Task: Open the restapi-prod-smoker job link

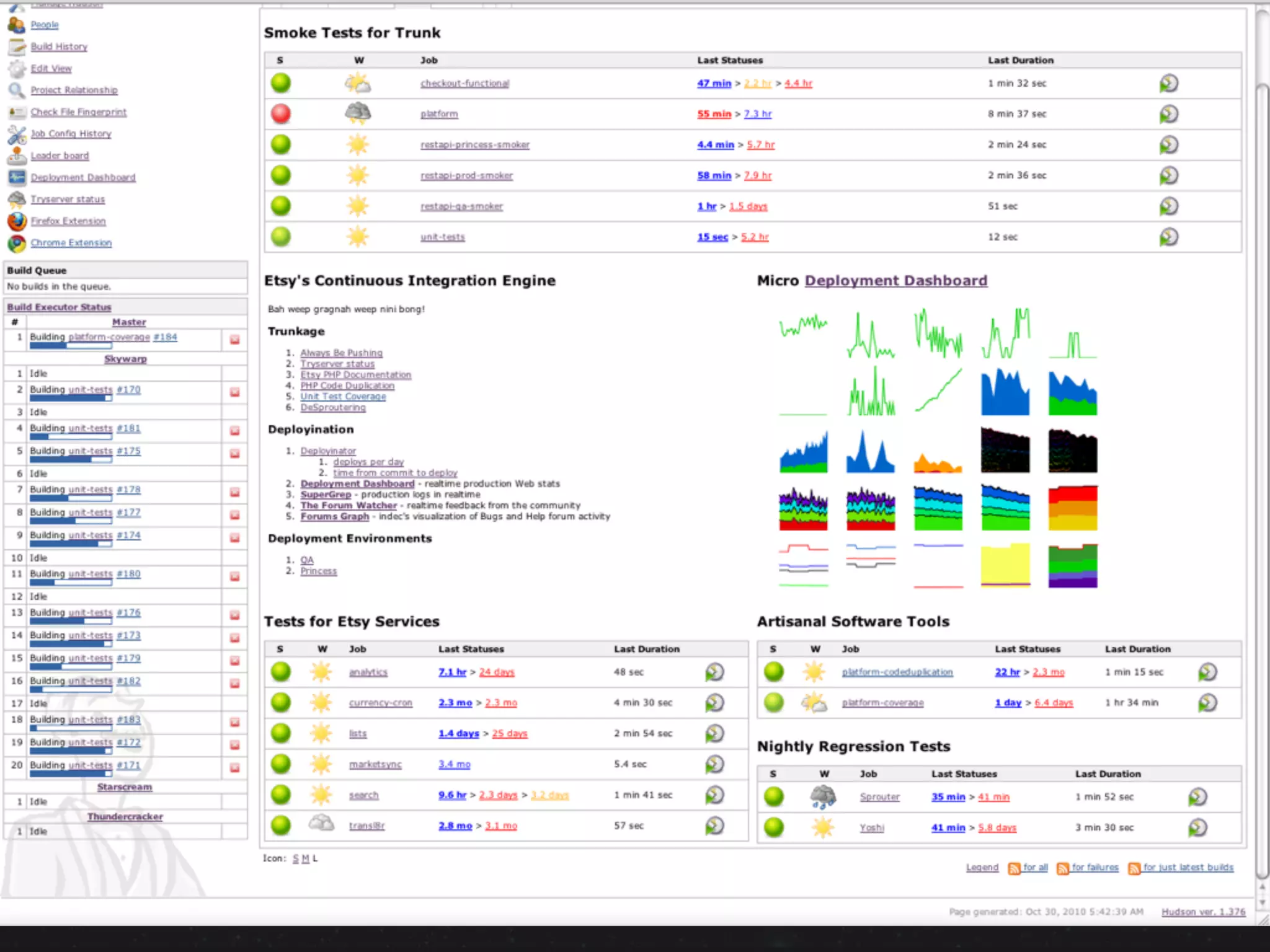Action: 466,175
